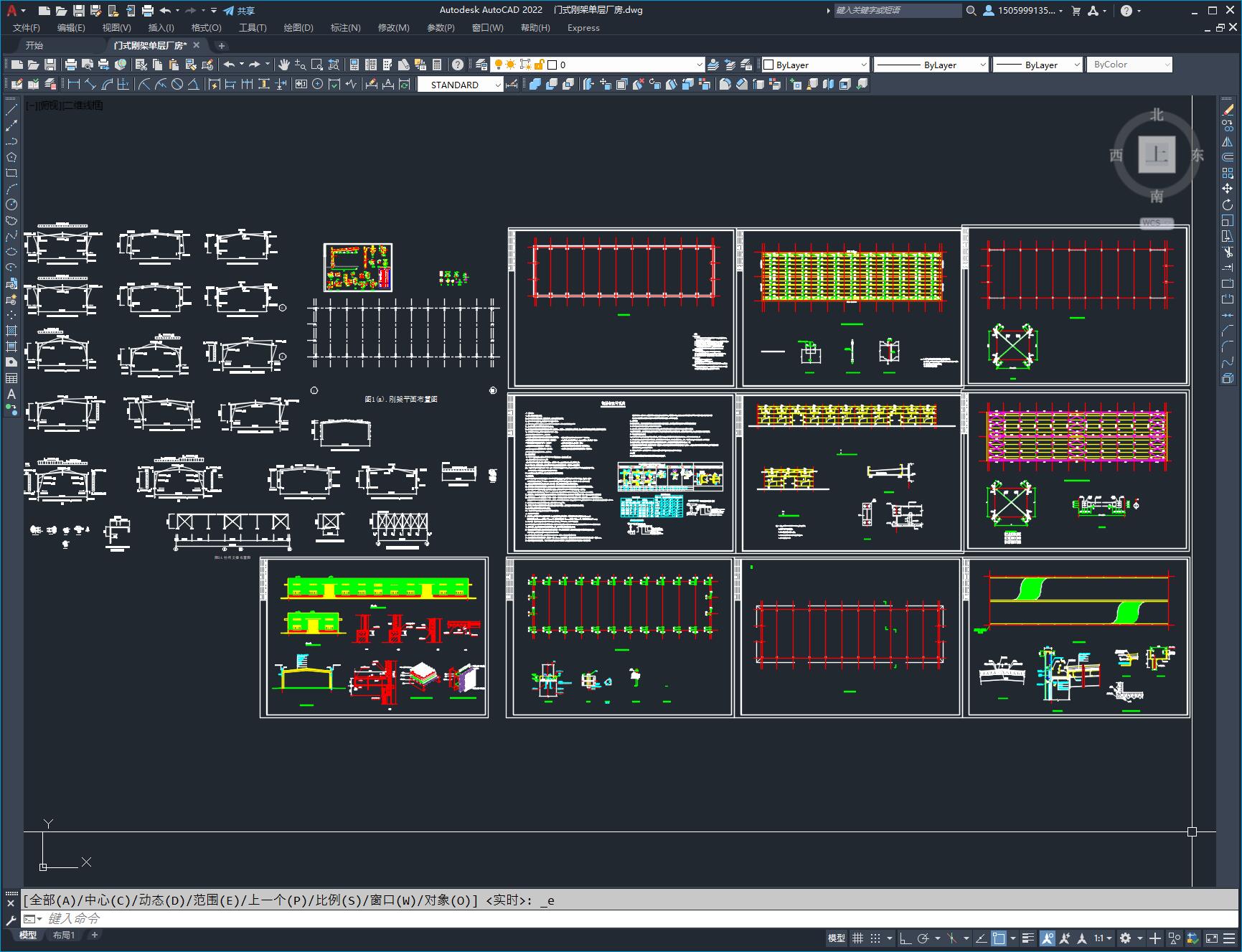Add a new layout with plus button

(x=94, y=935)
